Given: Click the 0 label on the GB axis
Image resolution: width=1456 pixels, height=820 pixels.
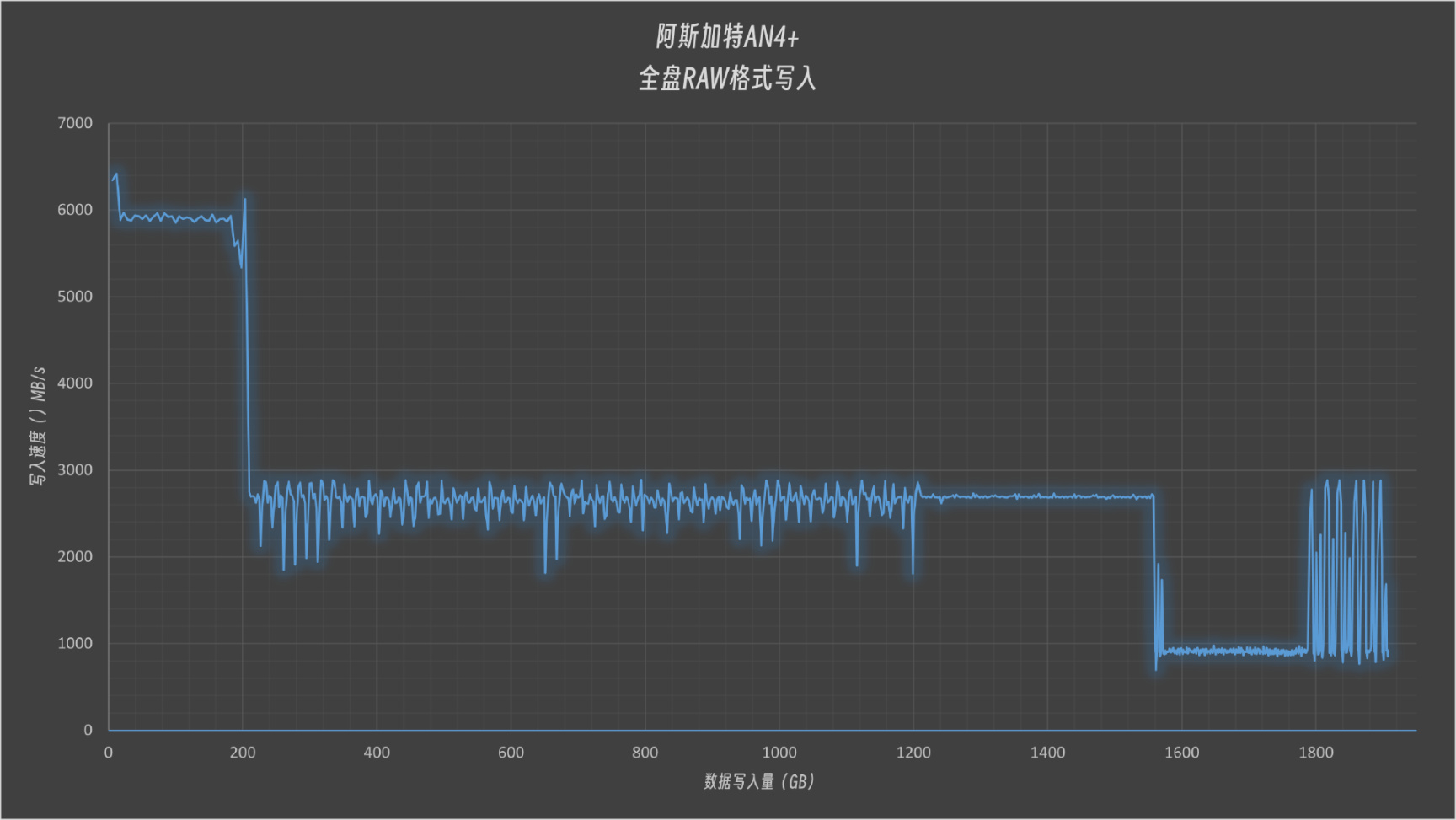Looking at the screenshot, I should [109, 753].
